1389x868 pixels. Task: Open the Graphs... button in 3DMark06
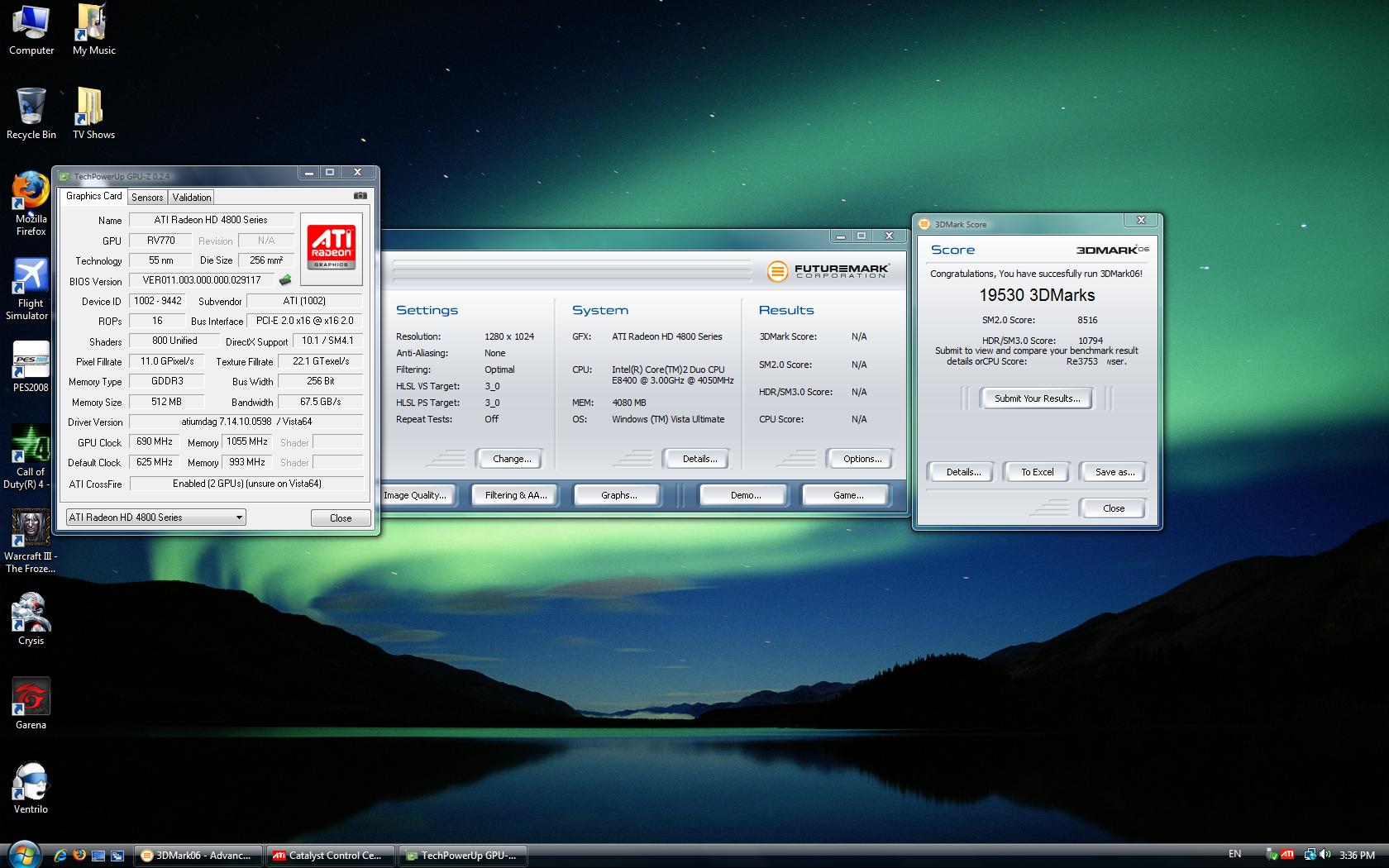(x=619, y=495)
